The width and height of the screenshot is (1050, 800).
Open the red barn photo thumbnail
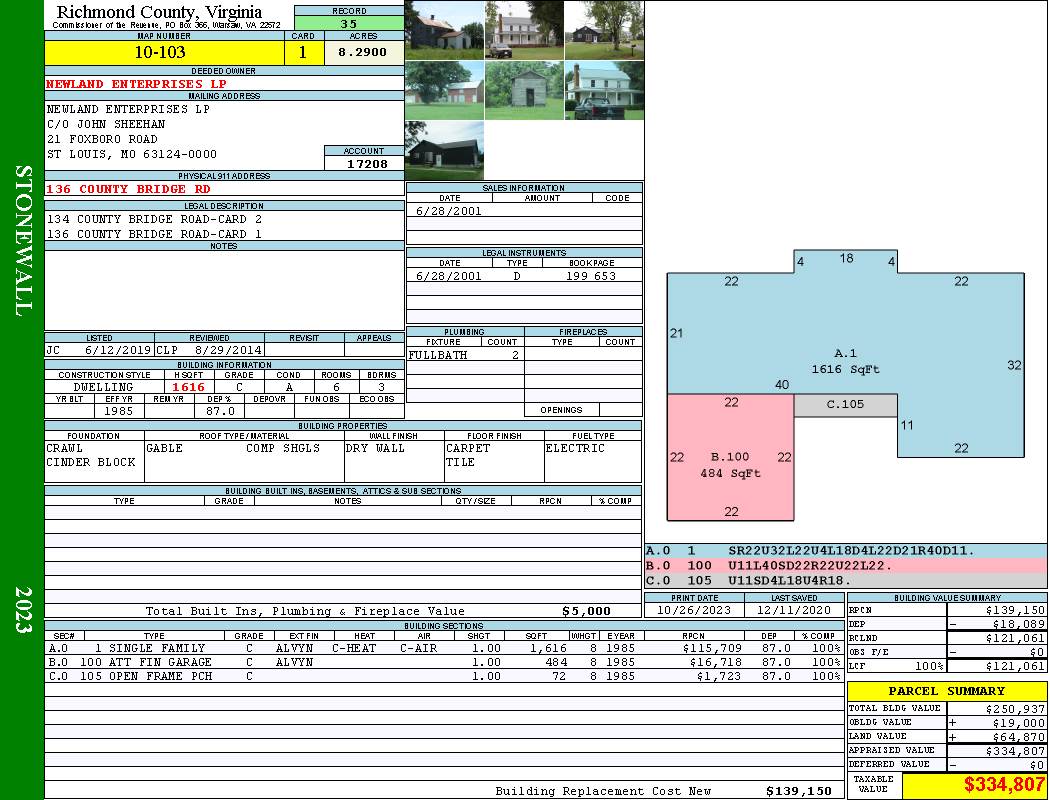coord(444,90)
